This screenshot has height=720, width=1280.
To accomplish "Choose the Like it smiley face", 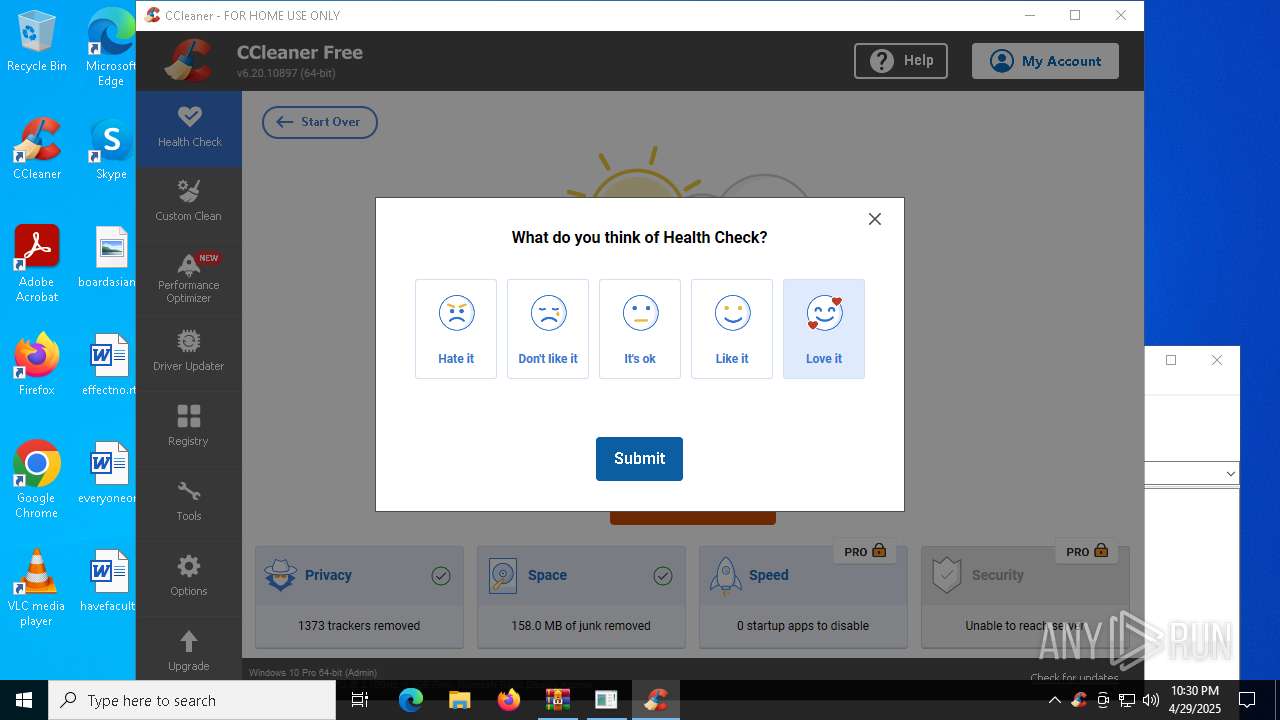I will 732,329.
